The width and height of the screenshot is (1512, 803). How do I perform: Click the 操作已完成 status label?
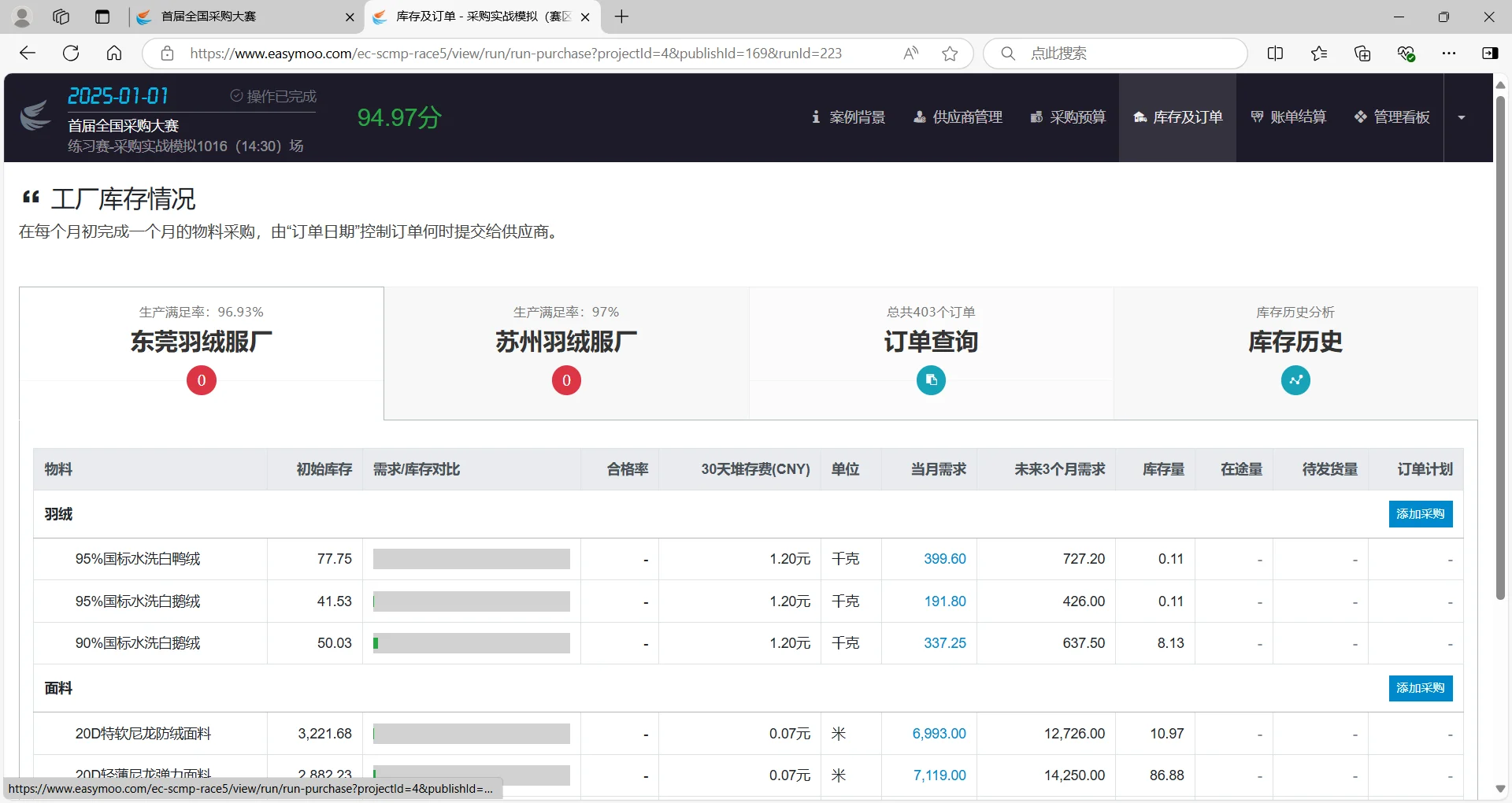pyautogui.click(x=273, y=96)
